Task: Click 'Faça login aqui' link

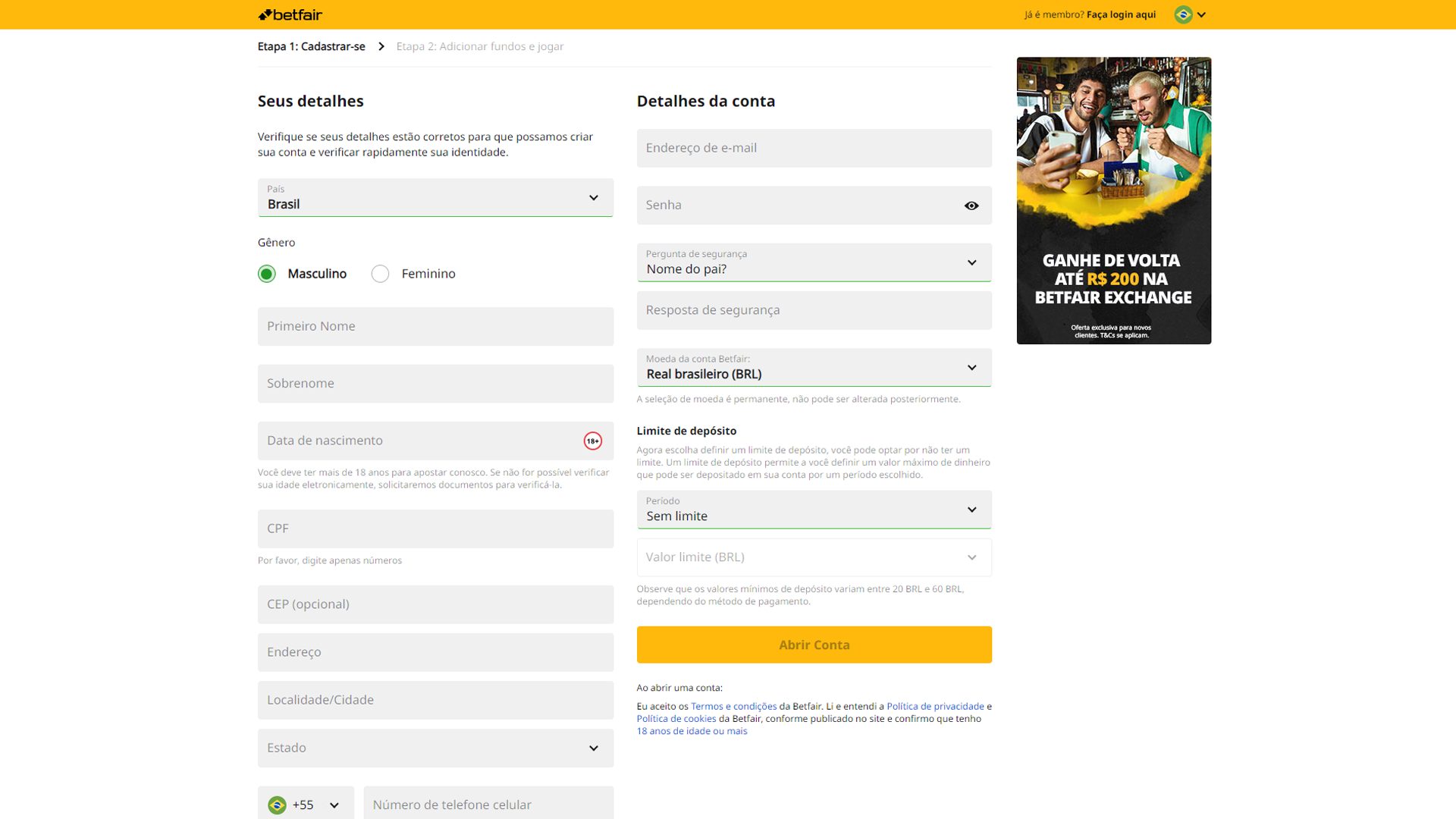Action: (1121, 14)
